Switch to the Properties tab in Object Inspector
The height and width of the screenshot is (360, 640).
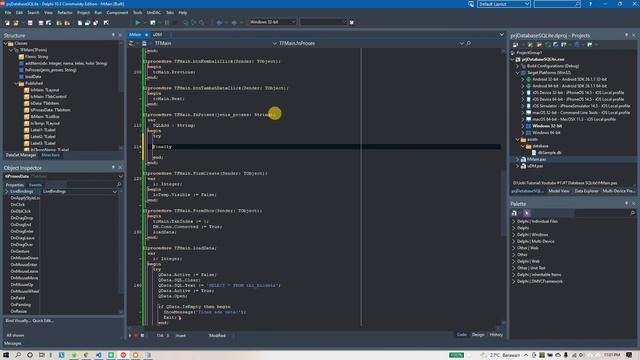pos(15,185)
